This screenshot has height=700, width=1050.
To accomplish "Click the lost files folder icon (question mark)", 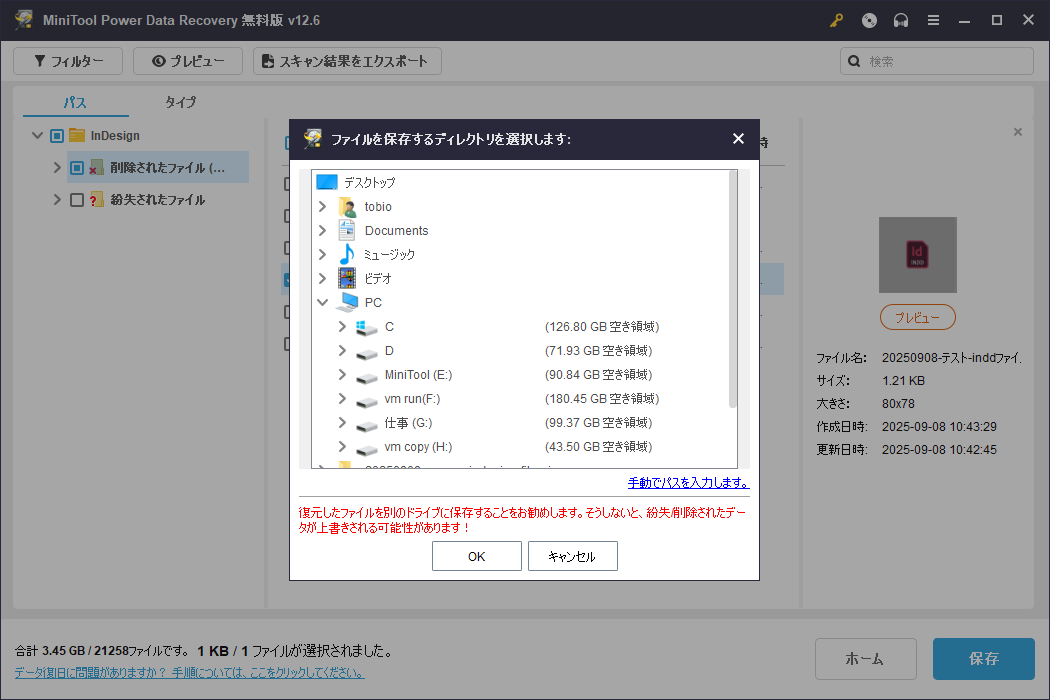I will (x=96, y=200).
